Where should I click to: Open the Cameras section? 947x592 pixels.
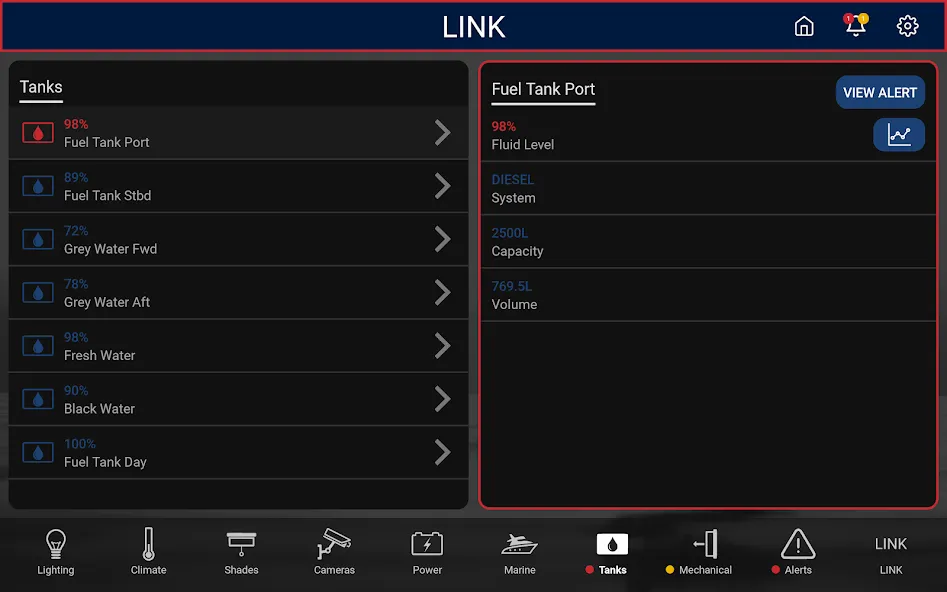pos(334,552)
